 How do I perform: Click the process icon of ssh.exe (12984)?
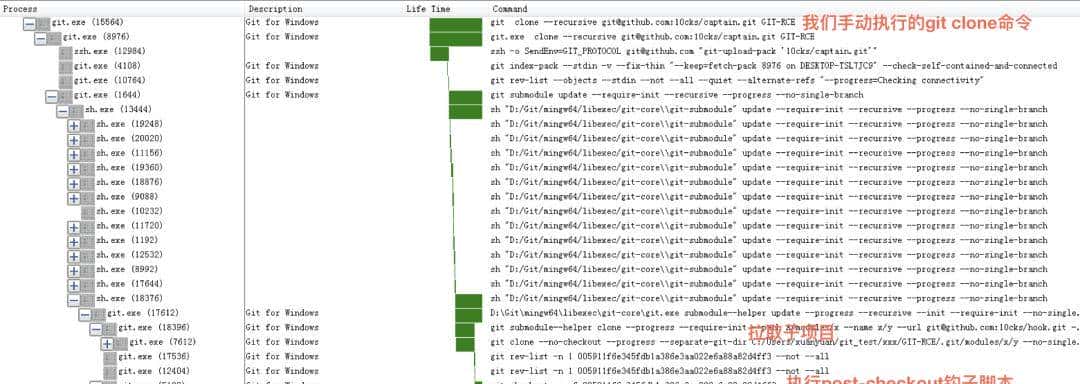pyautogui.click(x=65, y=52)
